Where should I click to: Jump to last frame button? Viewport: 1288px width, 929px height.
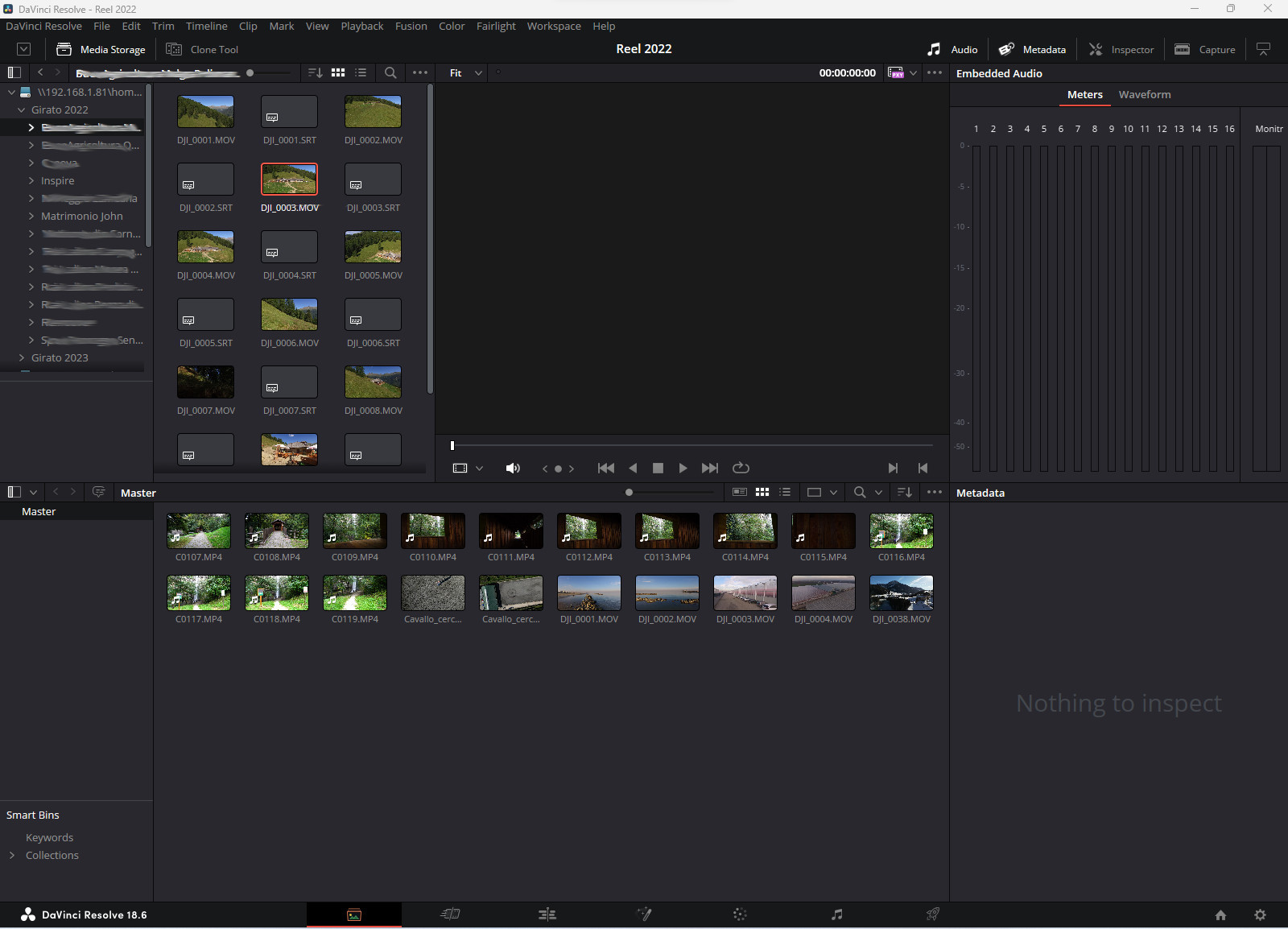pos(709,468)
